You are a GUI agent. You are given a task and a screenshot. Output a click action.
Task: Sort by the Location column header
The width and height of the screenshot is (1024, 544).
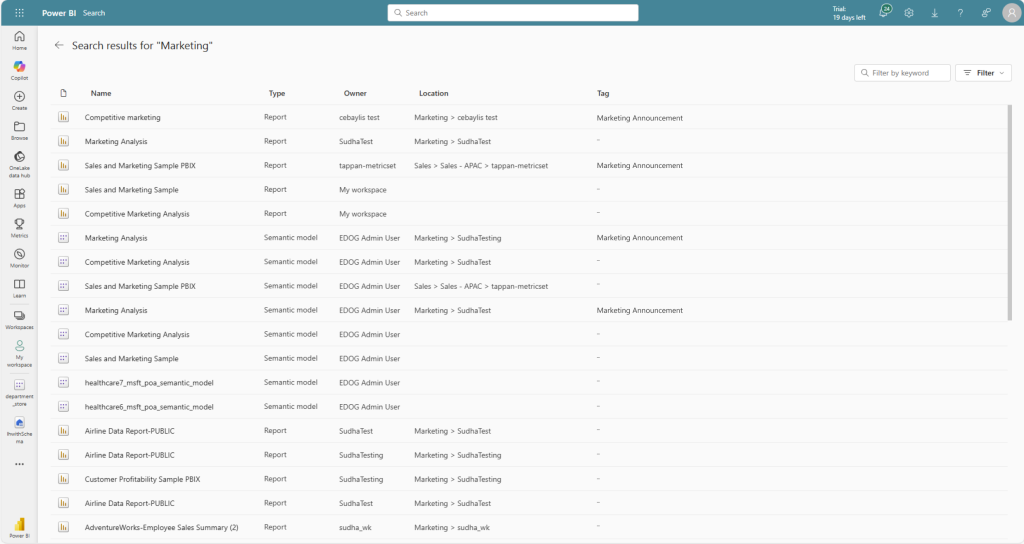pyautogui.click(x=434, y=93)
